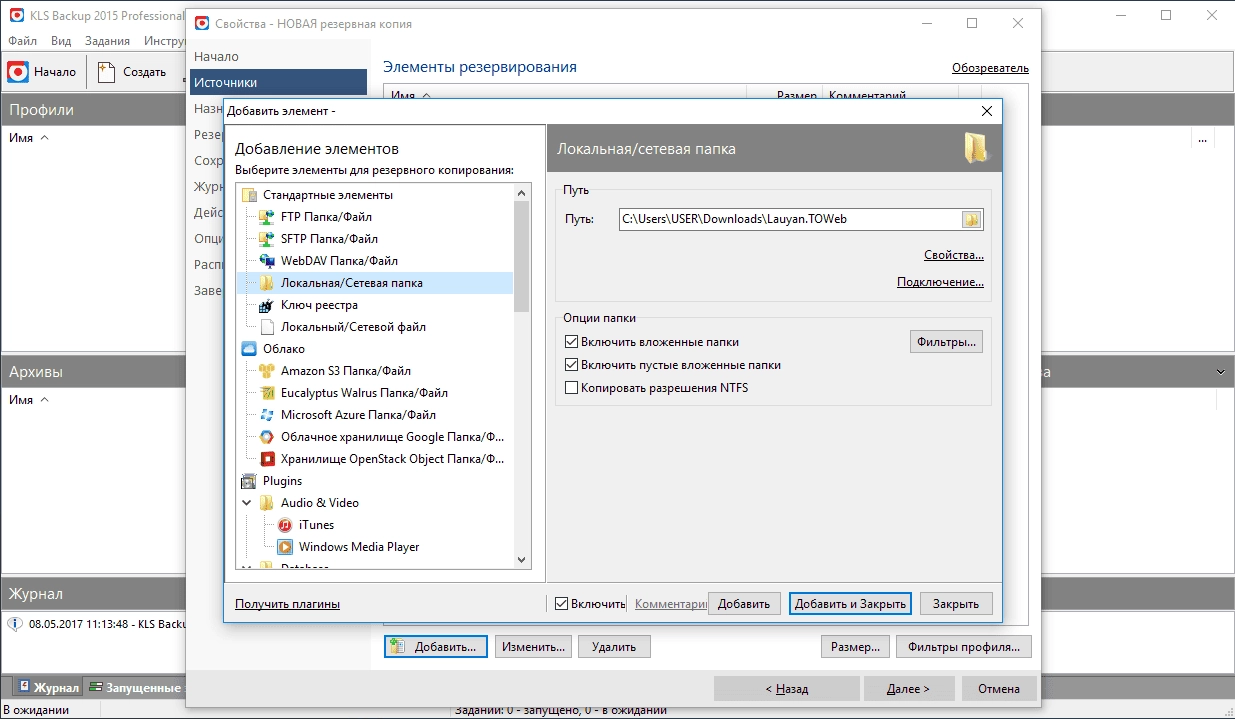The image size is (1235, 719).
Task: Click the ellipsis button in Профили panel
Action: tap(1203, 139)
